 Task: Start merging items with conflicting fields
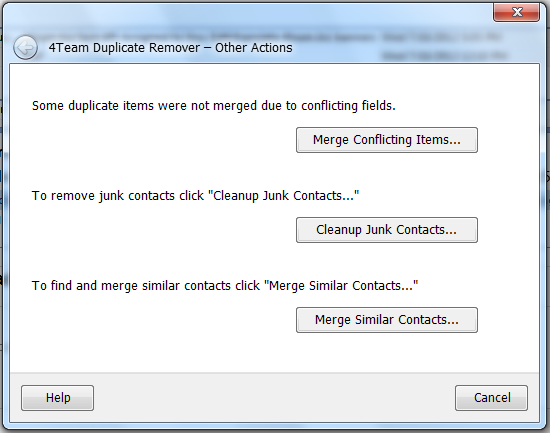387,140
